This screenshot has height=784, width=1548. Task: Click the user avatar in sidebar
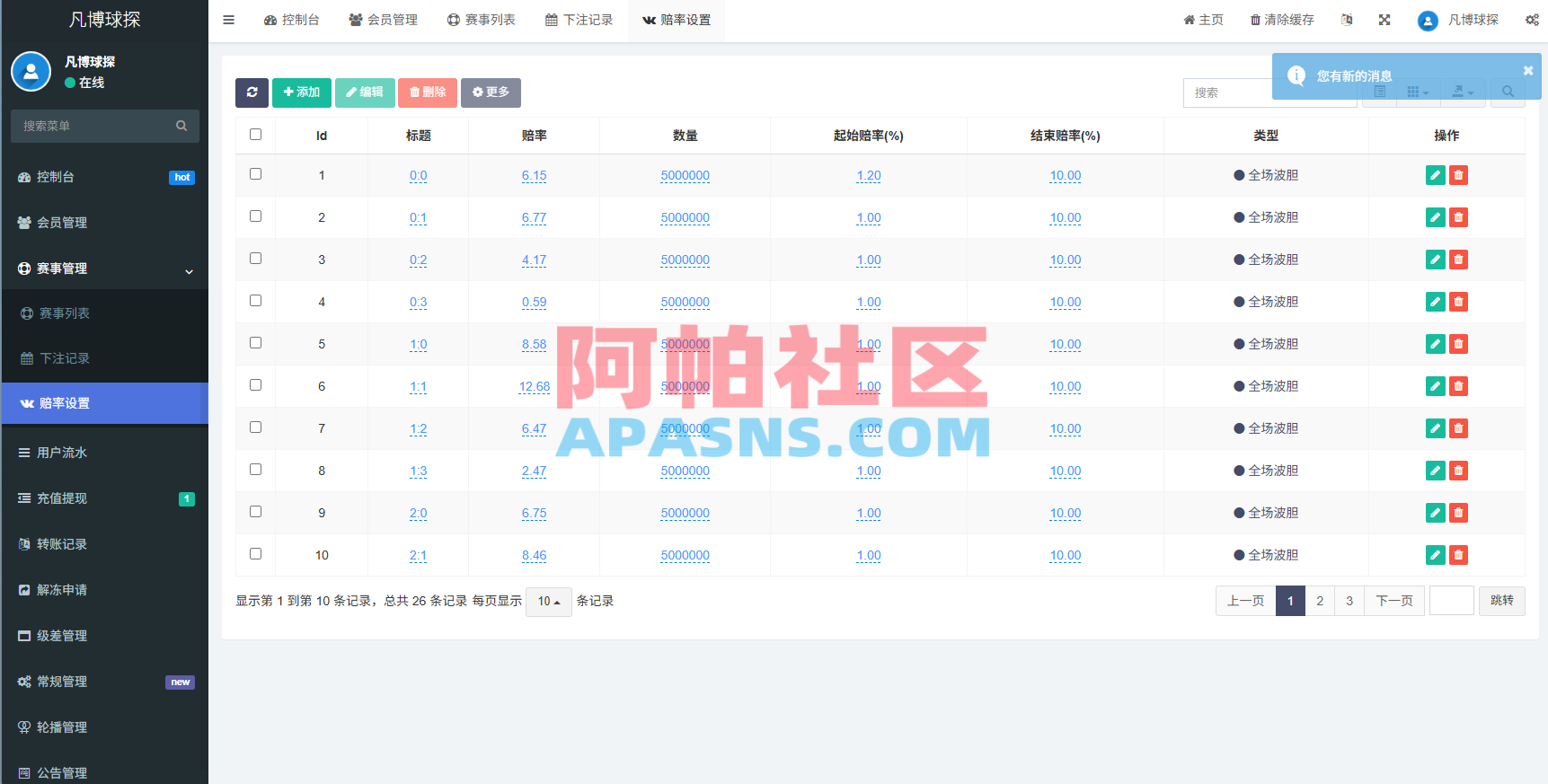pos(31,72)
